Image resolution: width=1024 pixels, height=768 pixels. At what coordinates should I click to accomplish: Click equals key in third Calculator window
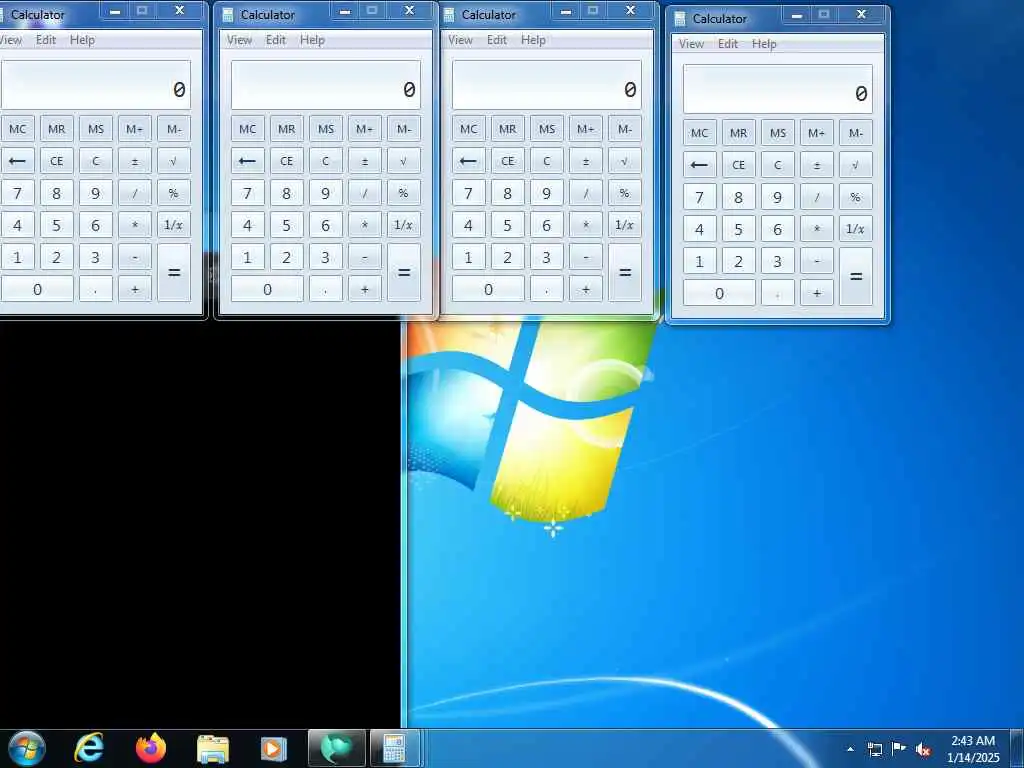tap(625, 273)
